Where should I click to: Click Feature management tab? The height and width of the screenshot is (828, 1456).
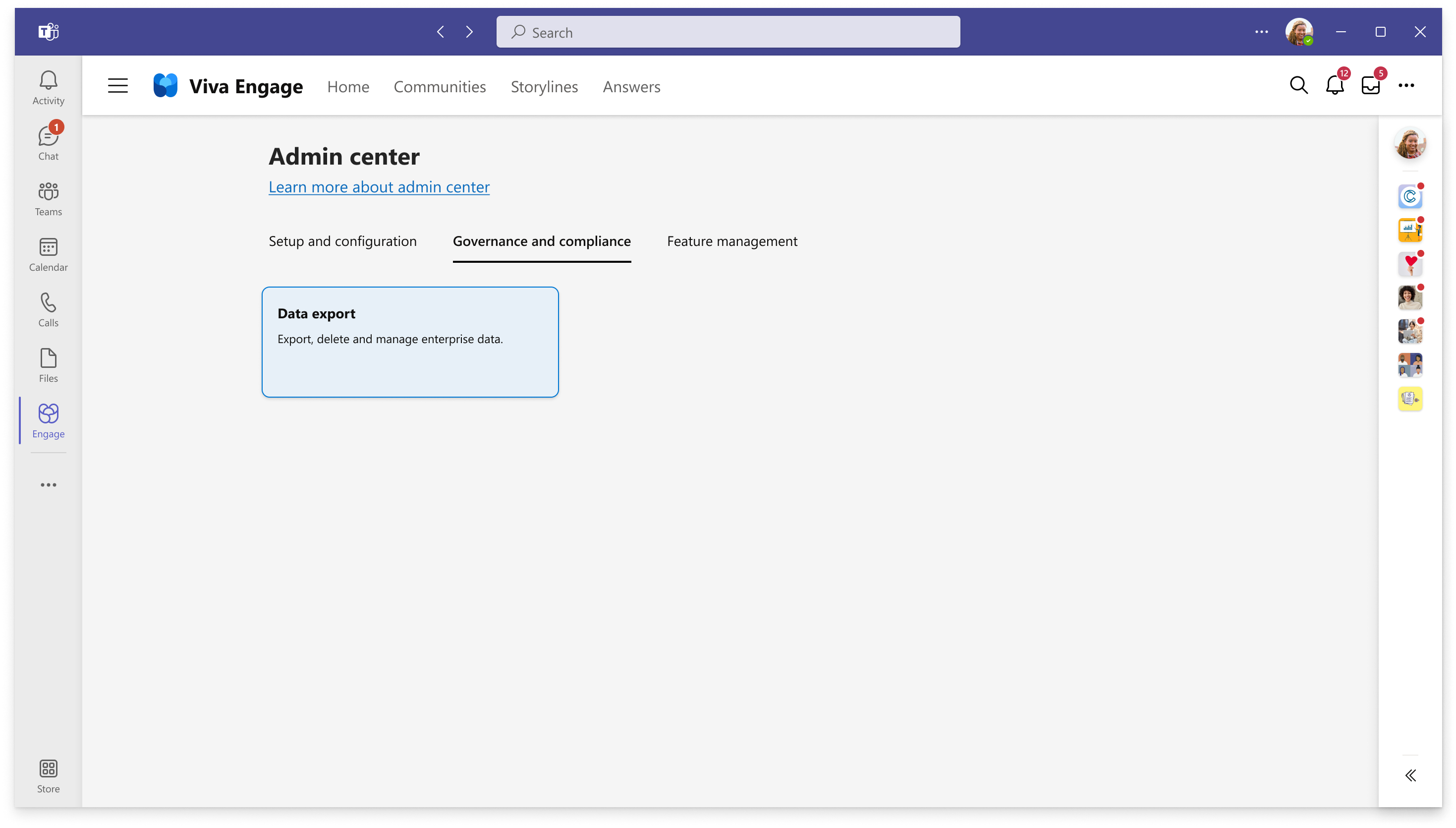pyautogui.click(x=733, y=240)
